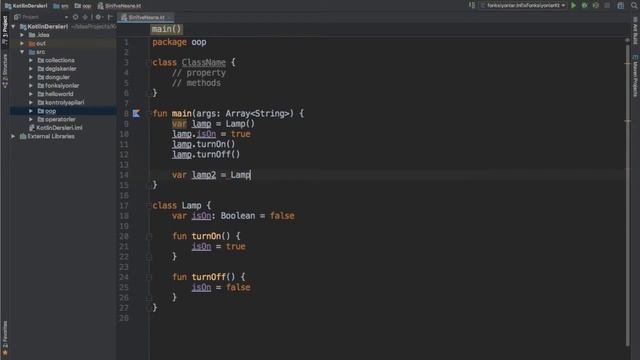
Task: Click isOn property declaration on line 18
Action: (x=201, y=216)
